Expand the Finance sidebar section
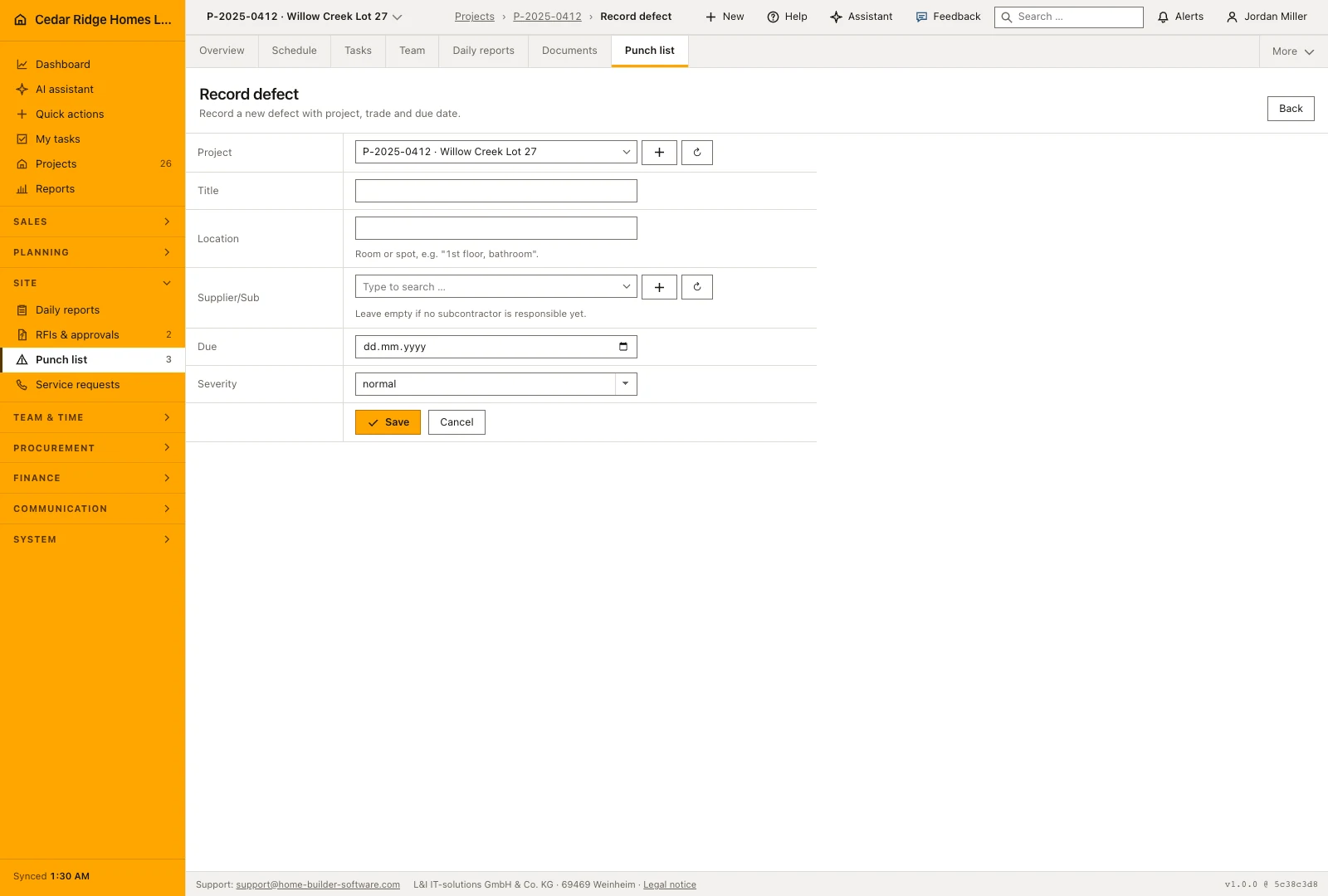 pyautogui.click(x=93, y=479)
